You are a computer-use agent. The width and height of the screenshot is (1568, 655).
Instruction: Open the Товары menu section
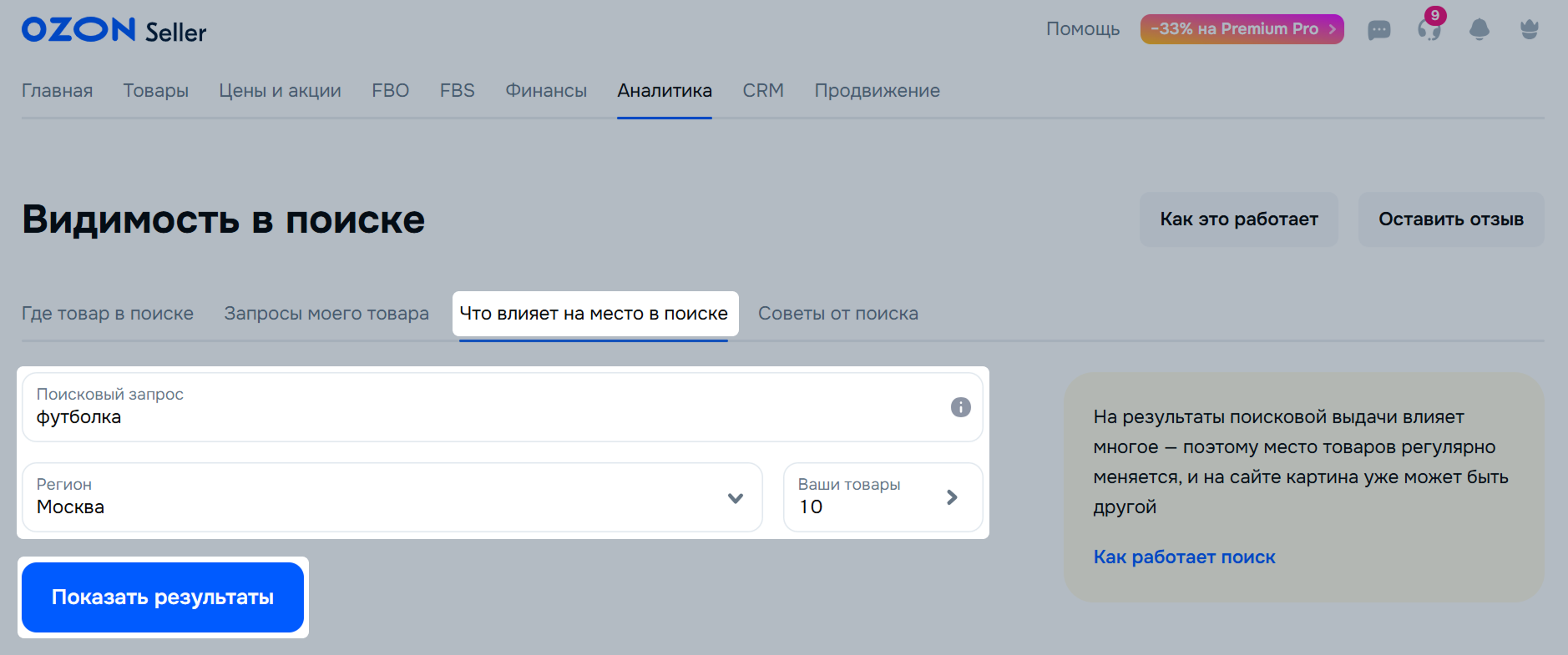click(156, 91)
